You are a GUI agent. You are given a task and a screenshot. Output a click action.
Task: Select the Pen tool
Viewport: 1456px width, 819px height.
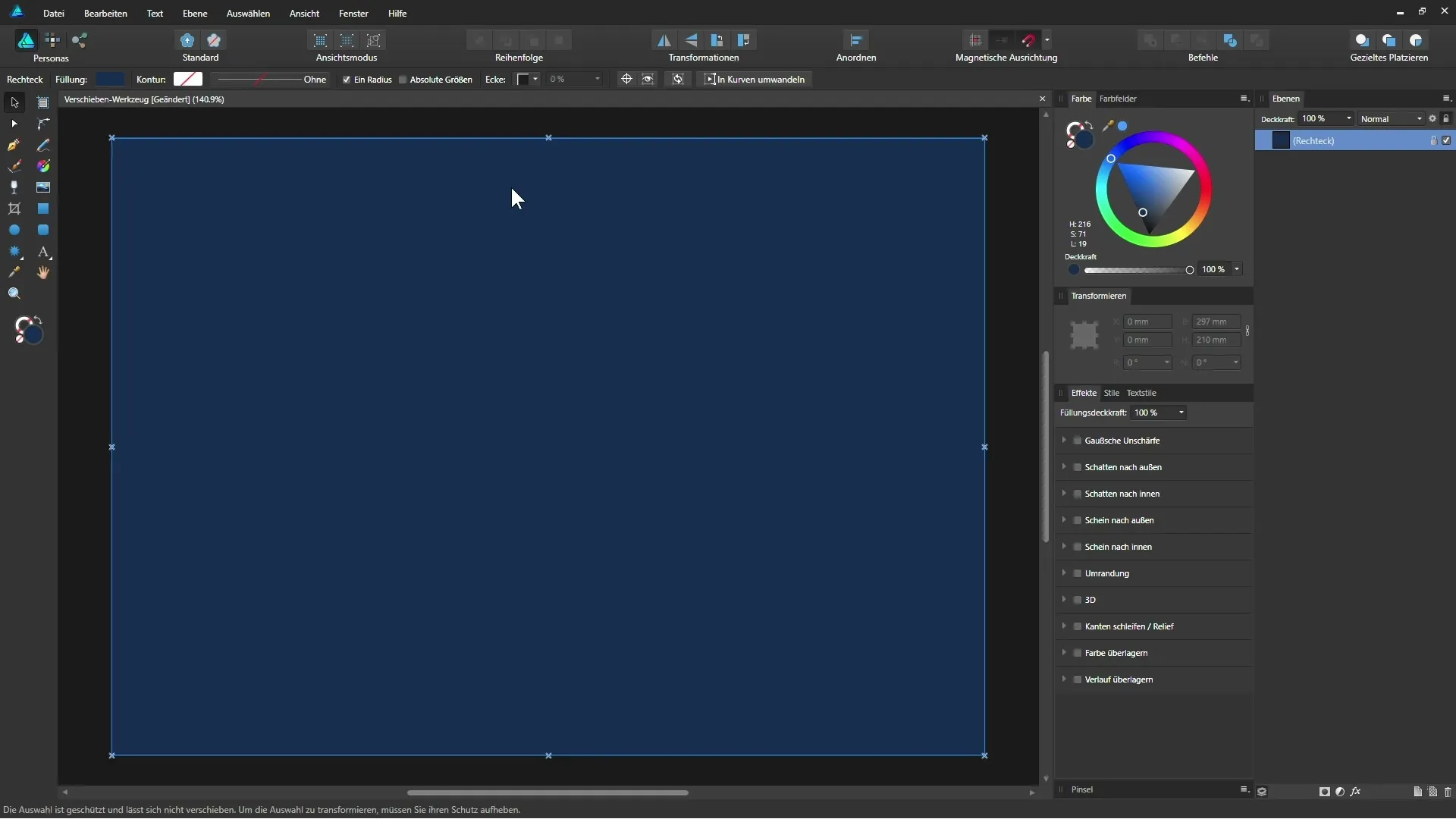tap(14, 145)
